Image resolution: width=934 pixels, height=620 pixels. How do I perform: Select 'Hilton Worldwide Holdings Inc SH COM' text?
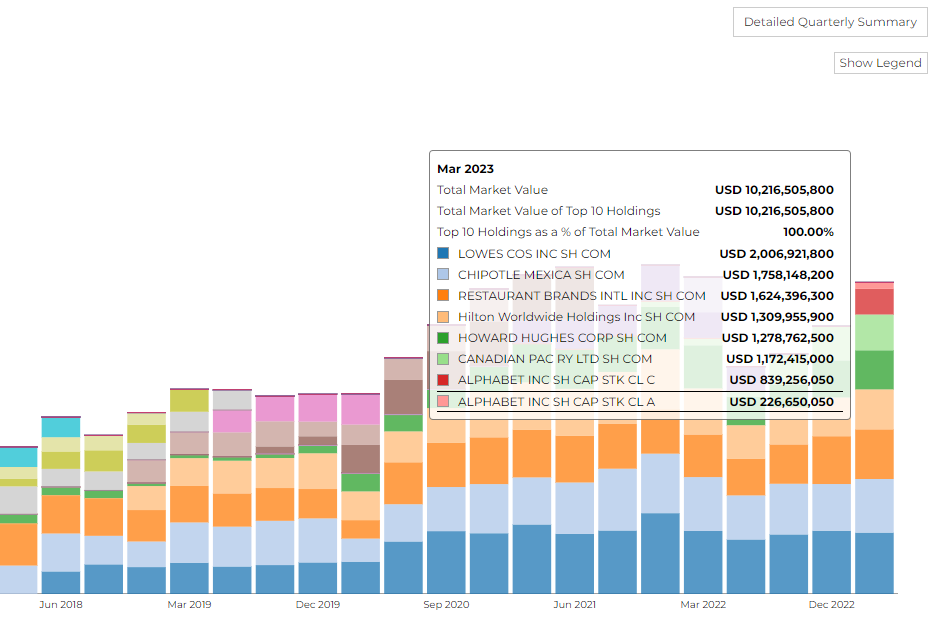tap(576, 317)
